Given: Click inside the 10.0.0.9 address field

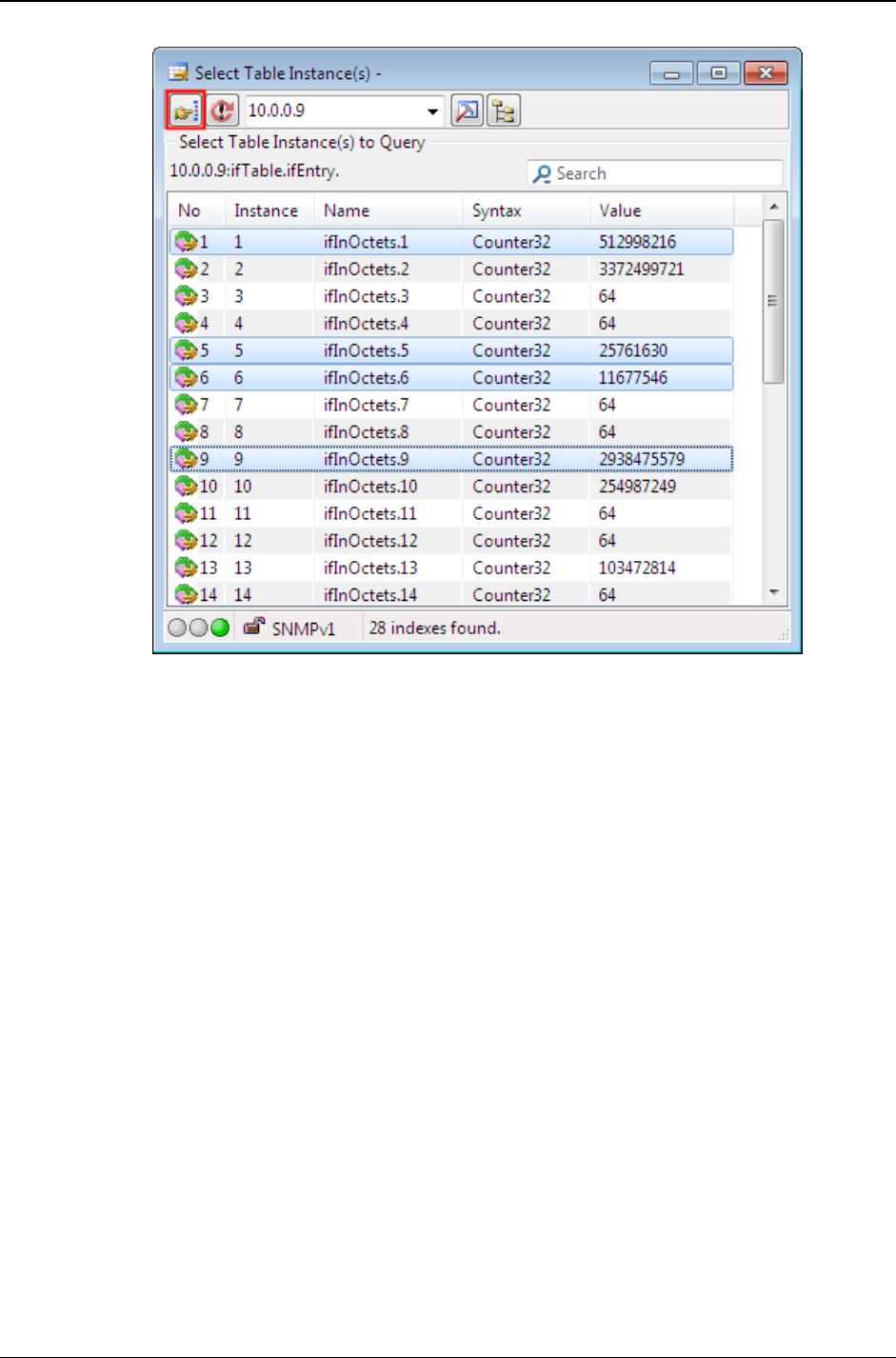Looking at the screenshot, I should coord(333,110).
